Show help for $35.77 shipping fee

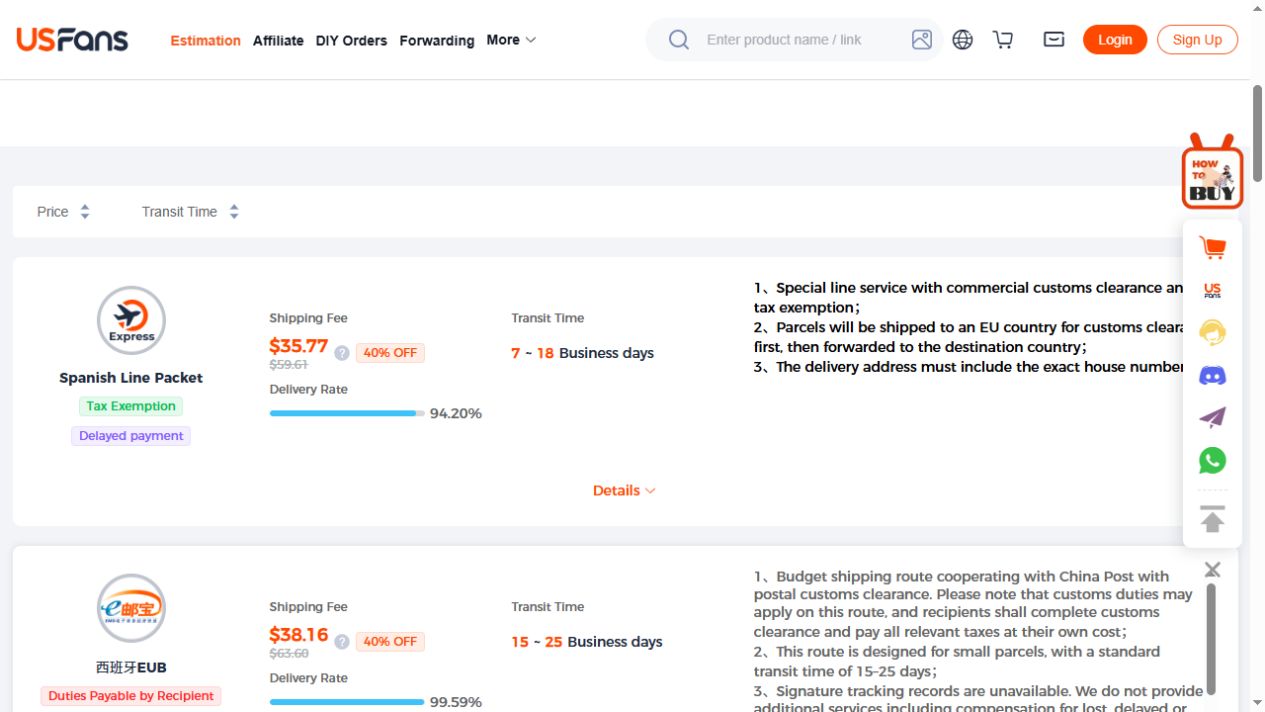click(342, 353)
